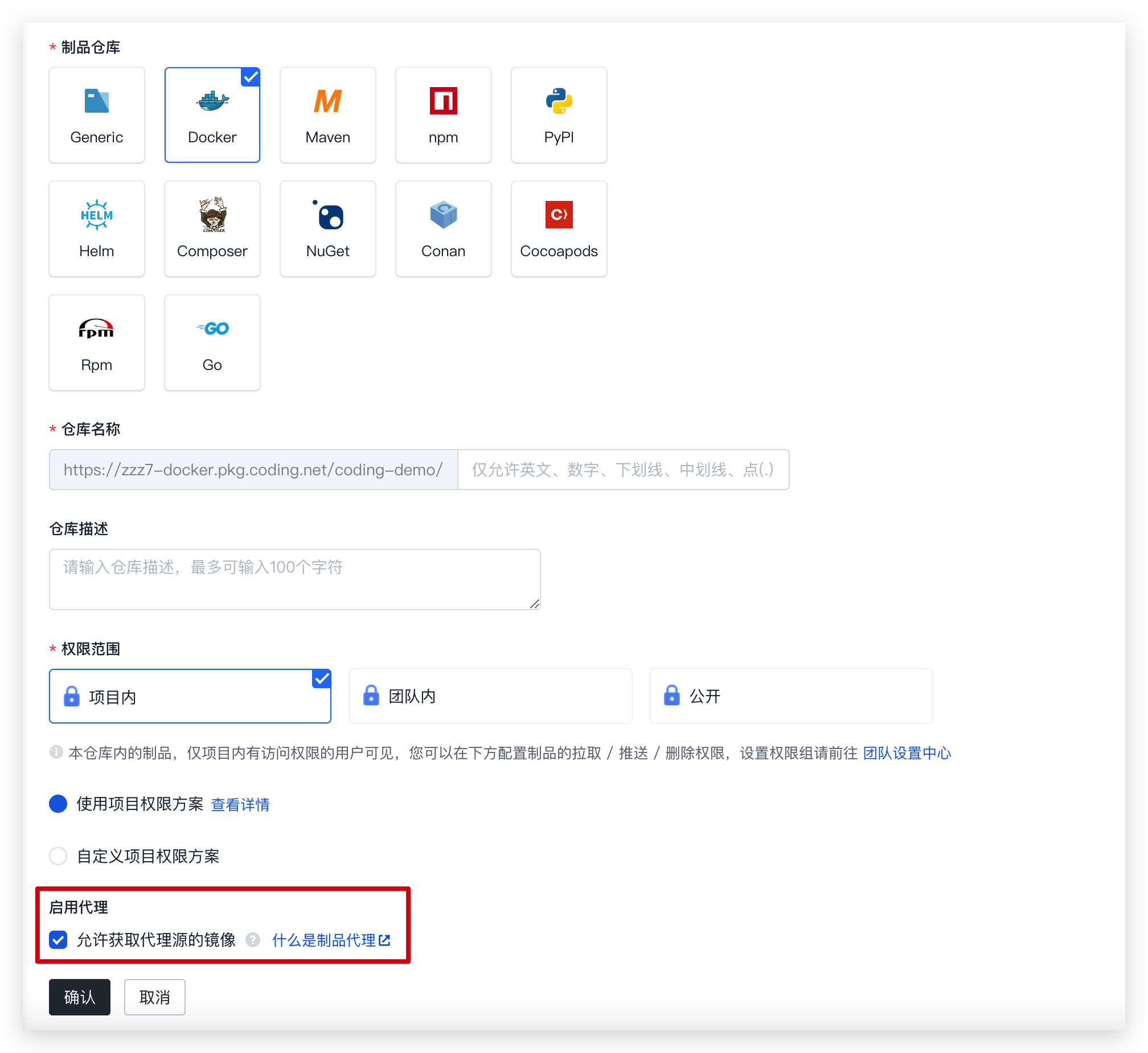Click the info icon before permission note

coord(56,752)
